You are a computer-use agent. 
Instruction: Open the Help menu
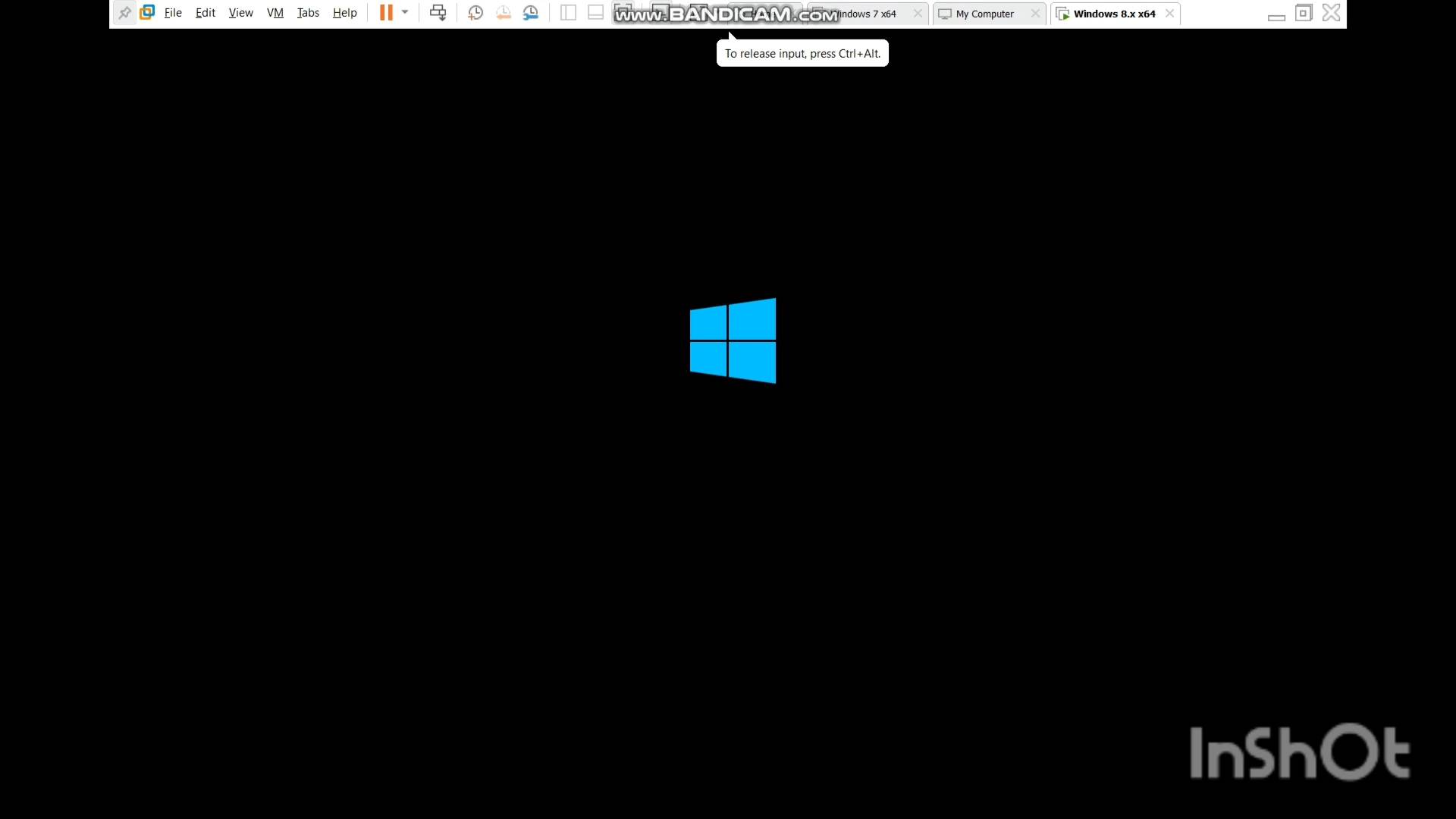(x=344, y=13)
